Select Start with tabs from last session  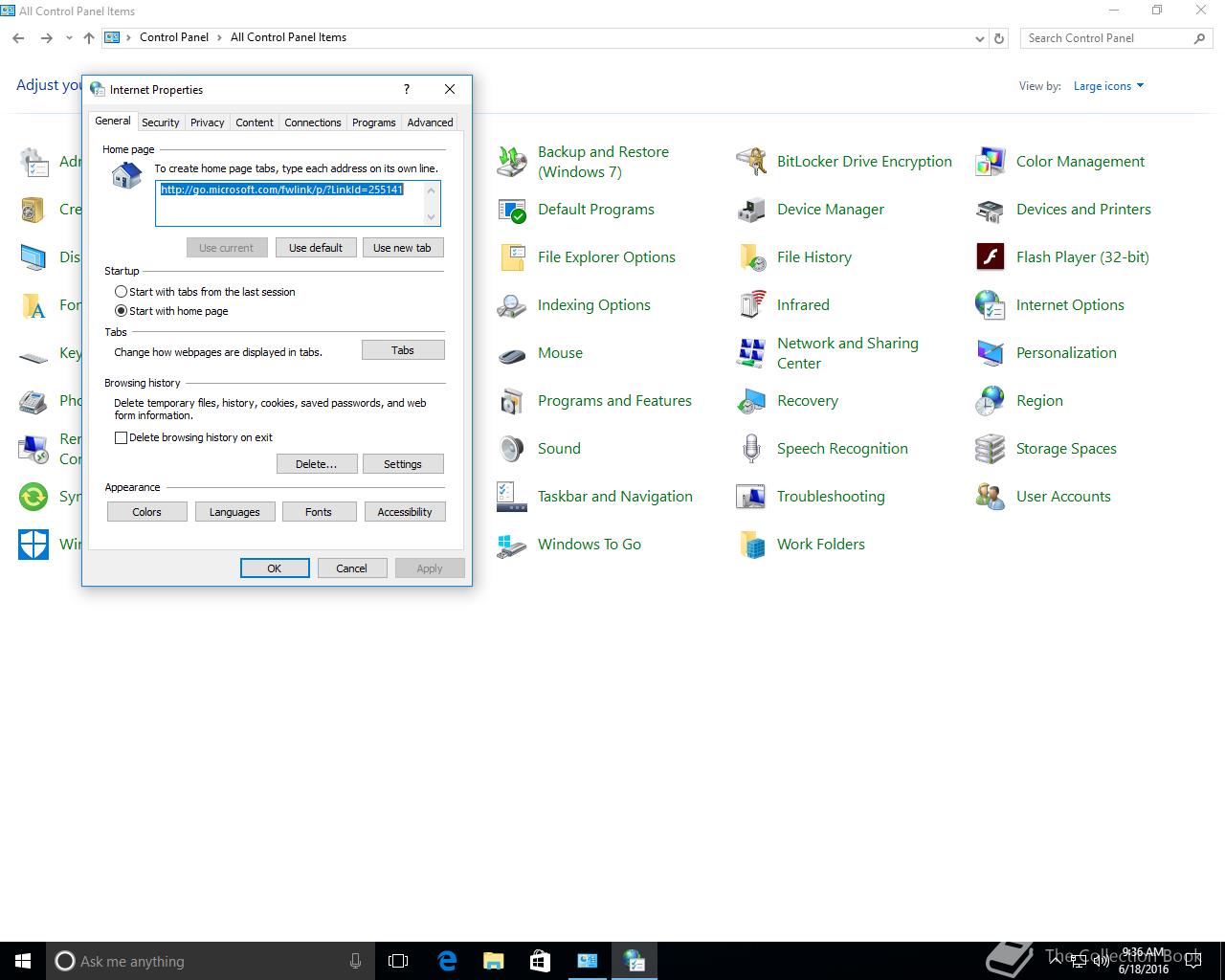121,292
